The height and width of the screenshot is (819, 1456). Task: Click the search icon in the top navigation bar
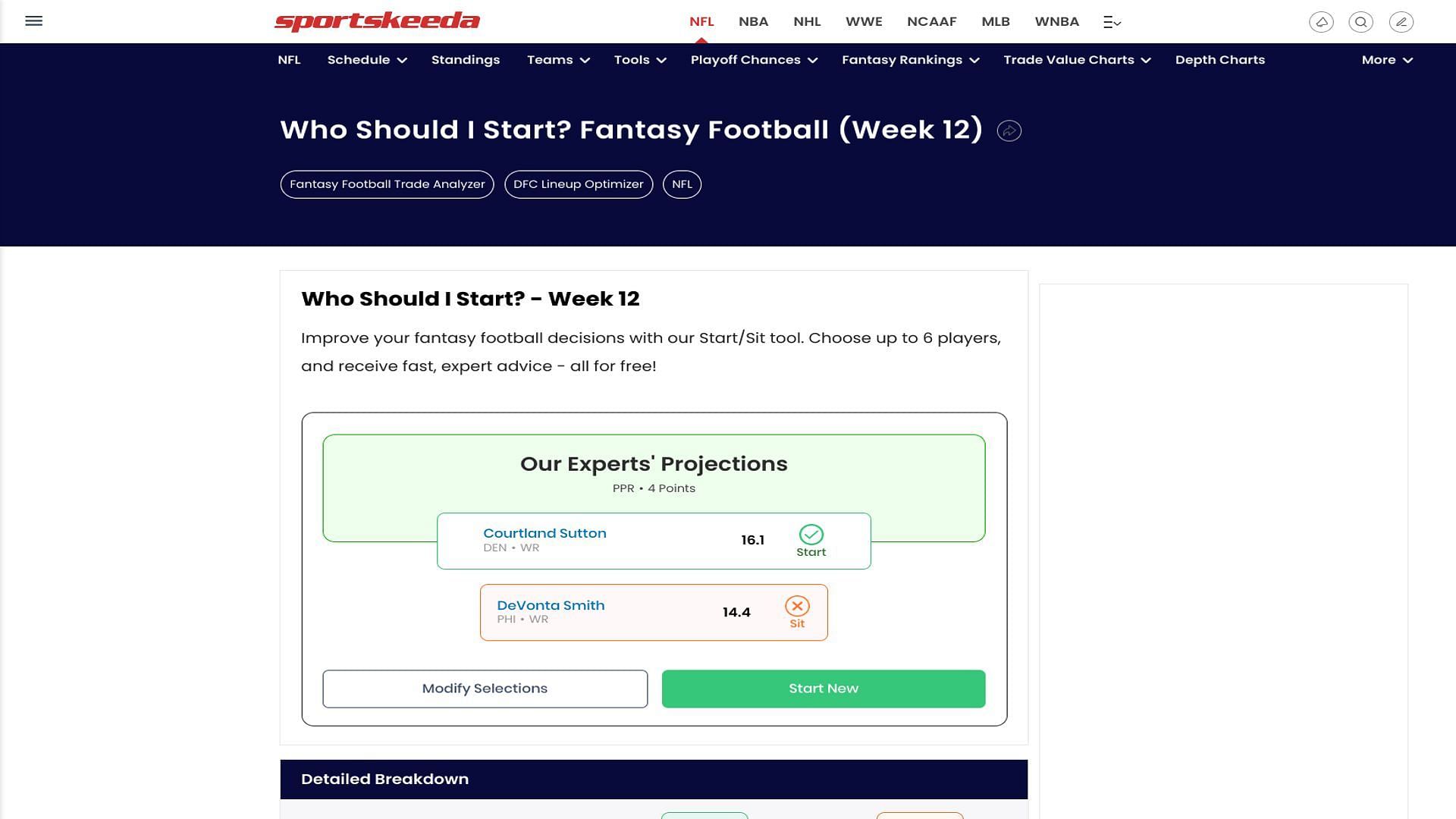tap(1361, 21)
